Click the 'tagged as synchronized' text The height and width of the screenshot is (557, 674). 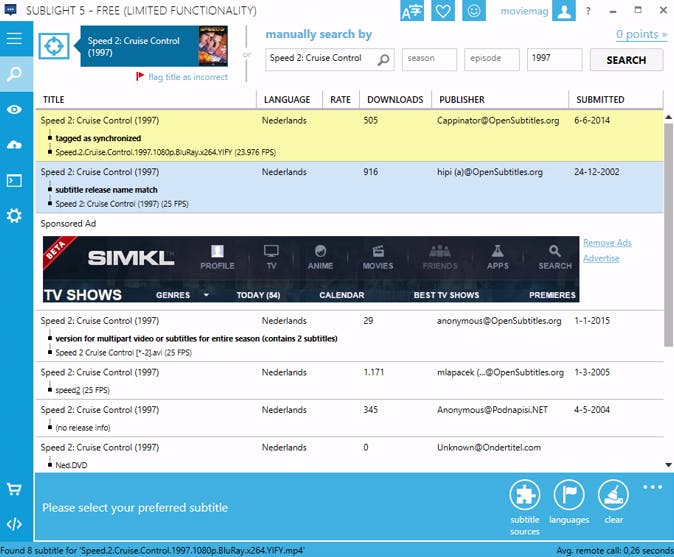point(98,138)
